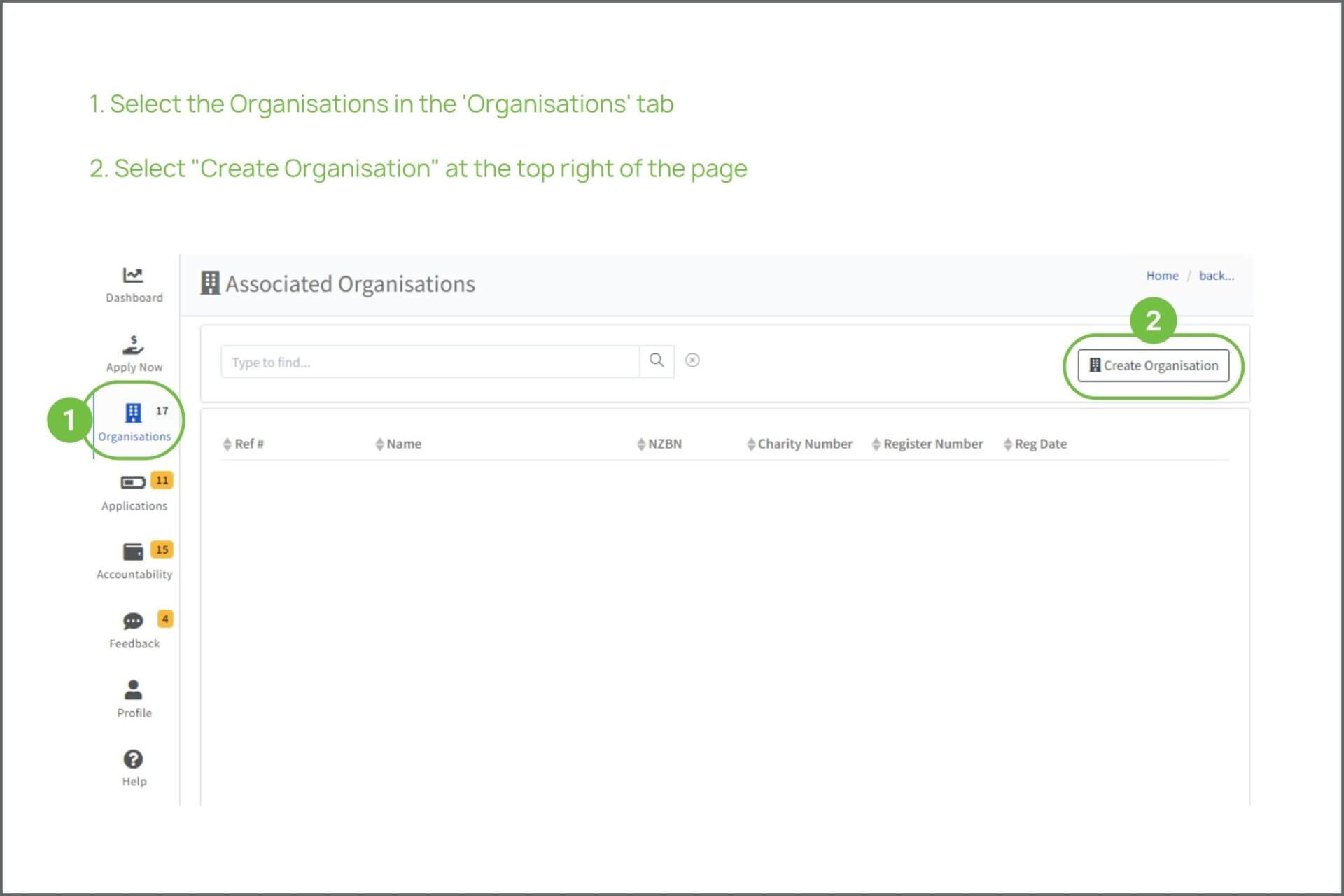This screenshot has width=1344, height=896.
Task: Select the Organisations menu label
Action: click(x=134, y=436)
